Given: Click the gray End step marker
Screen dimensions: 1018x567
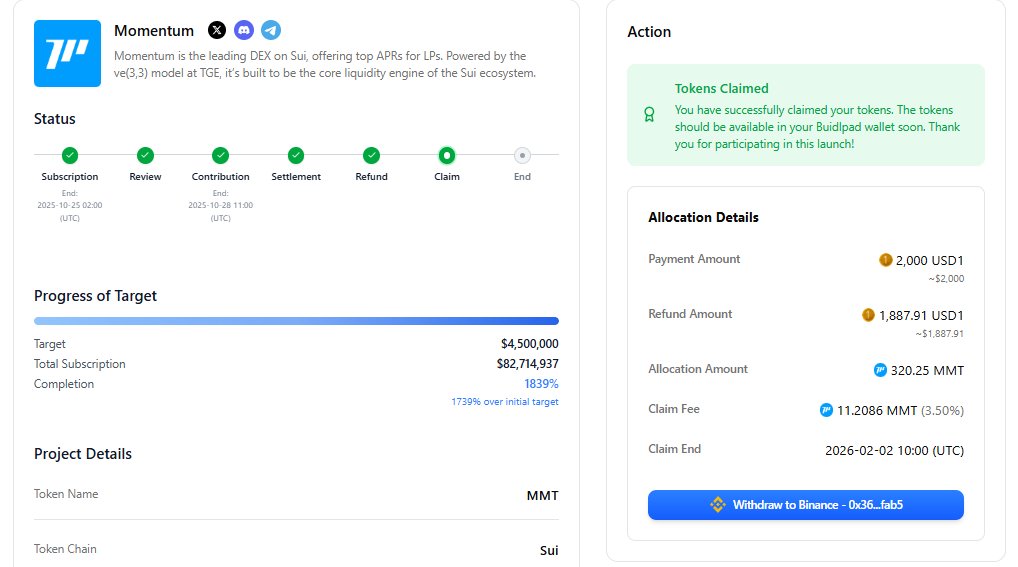Looking at the screenshot, I should click(x=522, y=155).
